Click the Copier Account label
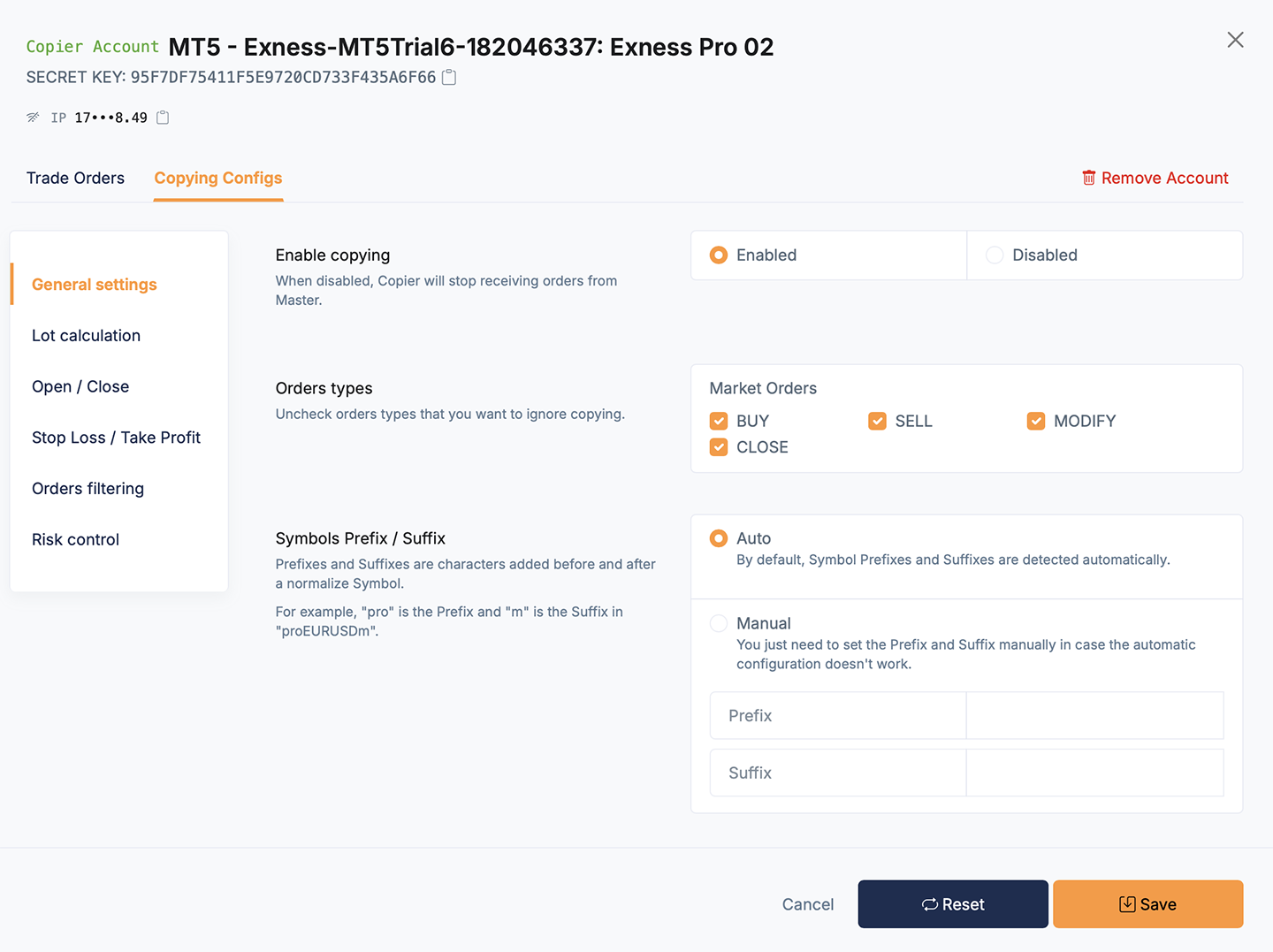This screenshot has width=1273, height=952. (x=92, y=47)
